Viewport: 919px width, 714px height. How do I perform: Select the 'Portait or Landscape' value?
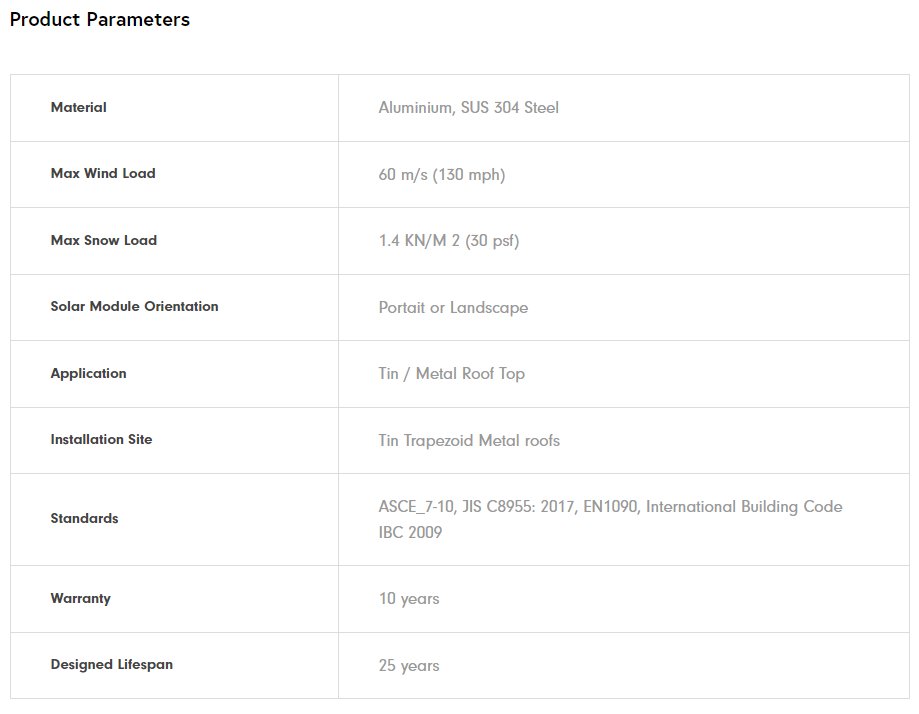(x=453, y=308)
